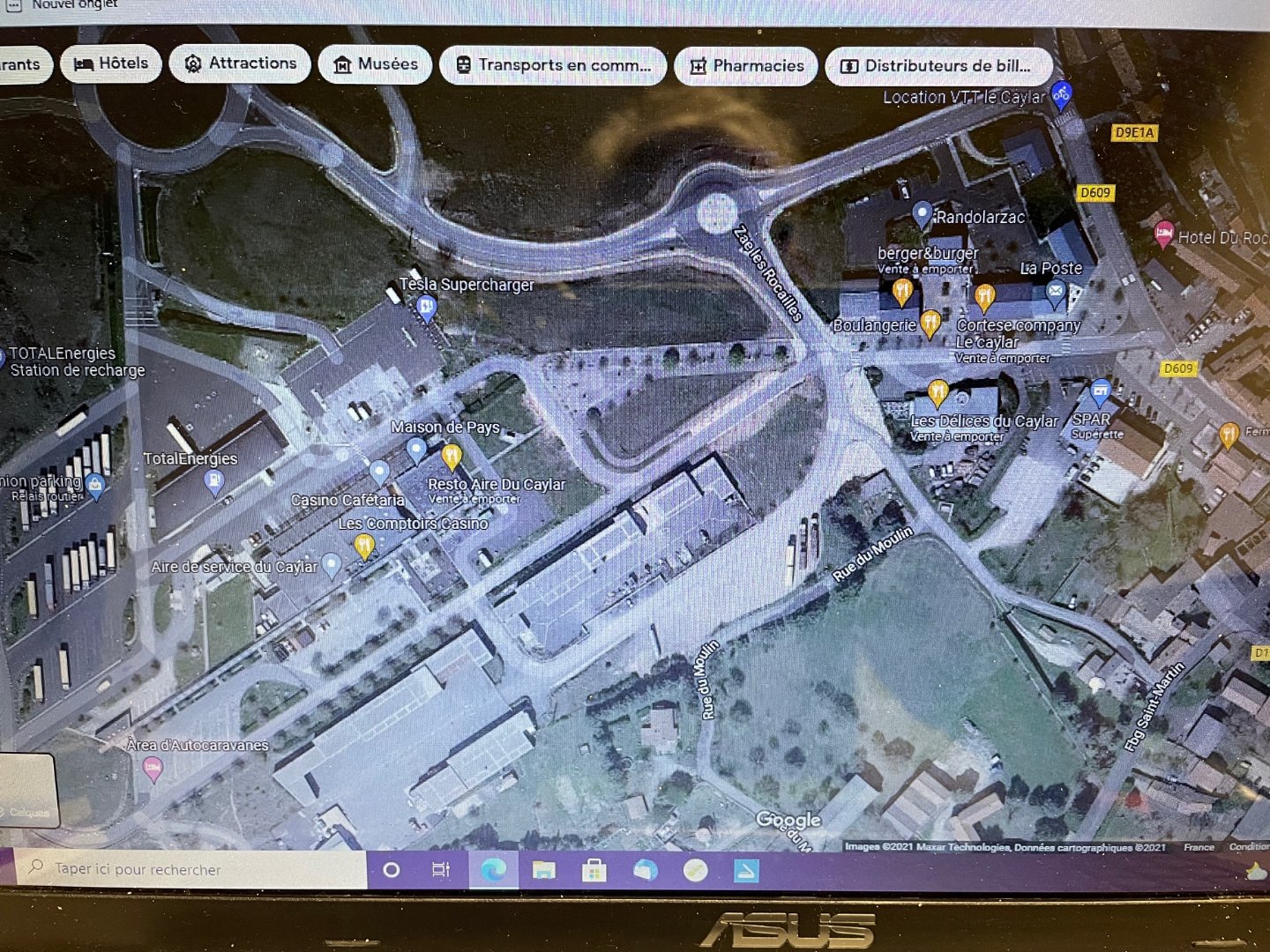Open the Calques layers thumbnail
The width and height of the screenshot is (1270, 952).
tap(27, 791)
